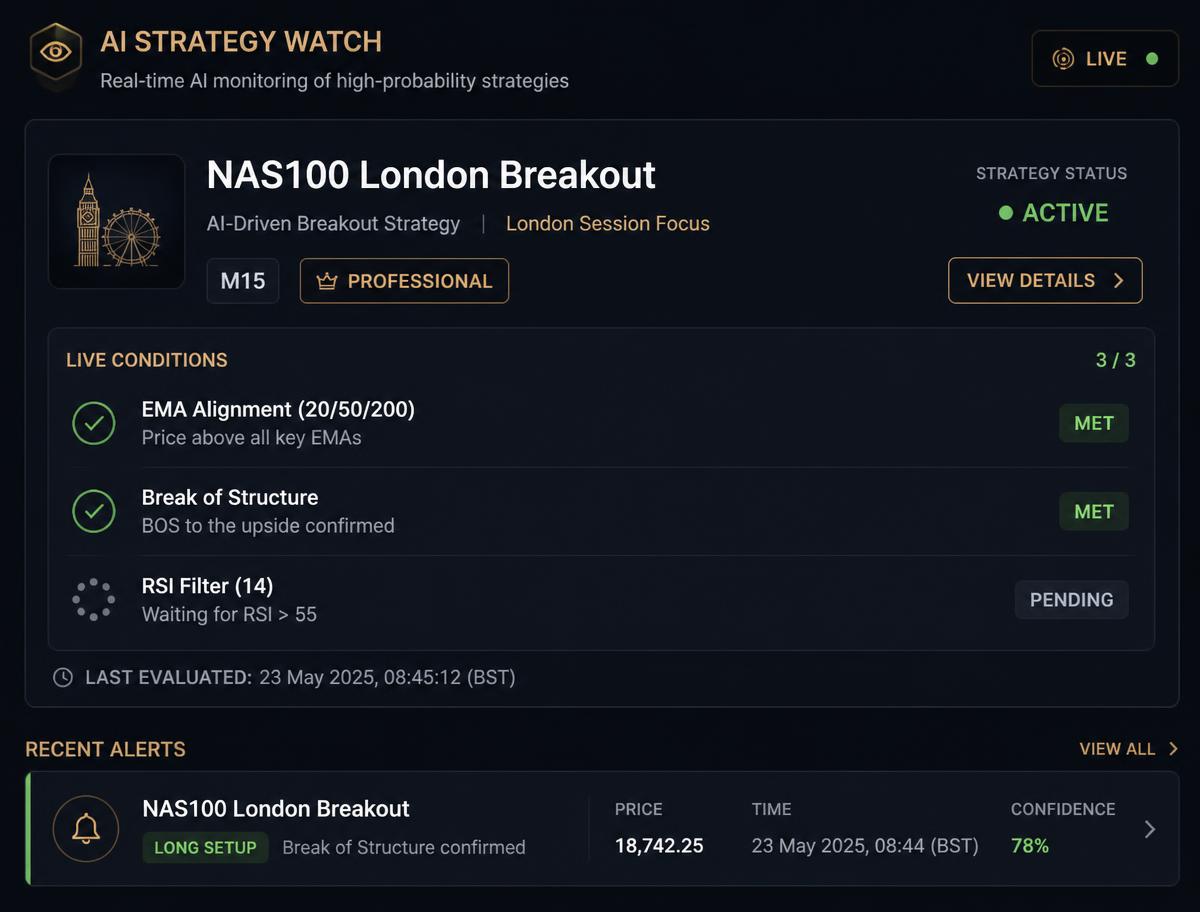1200x912 pixels.
Task: Click the ACTIVE strategy status text
Action: [x=1065, y=213]
